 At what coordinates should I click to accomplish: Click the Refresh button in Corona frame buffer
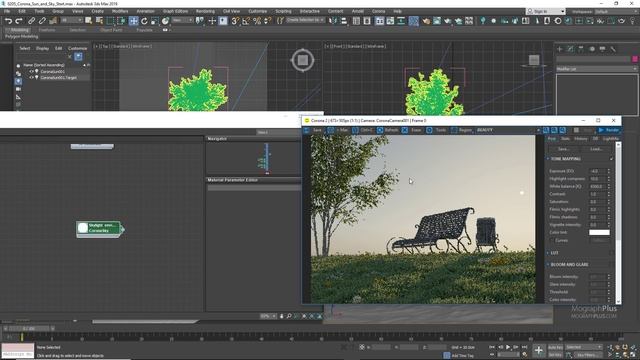coord(388,130)
